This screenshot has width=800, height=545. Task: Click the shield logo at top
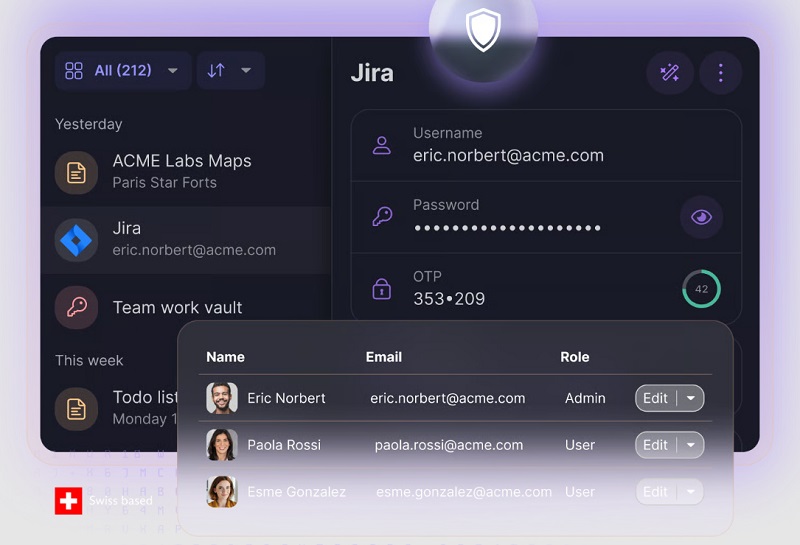coord(483,30)
